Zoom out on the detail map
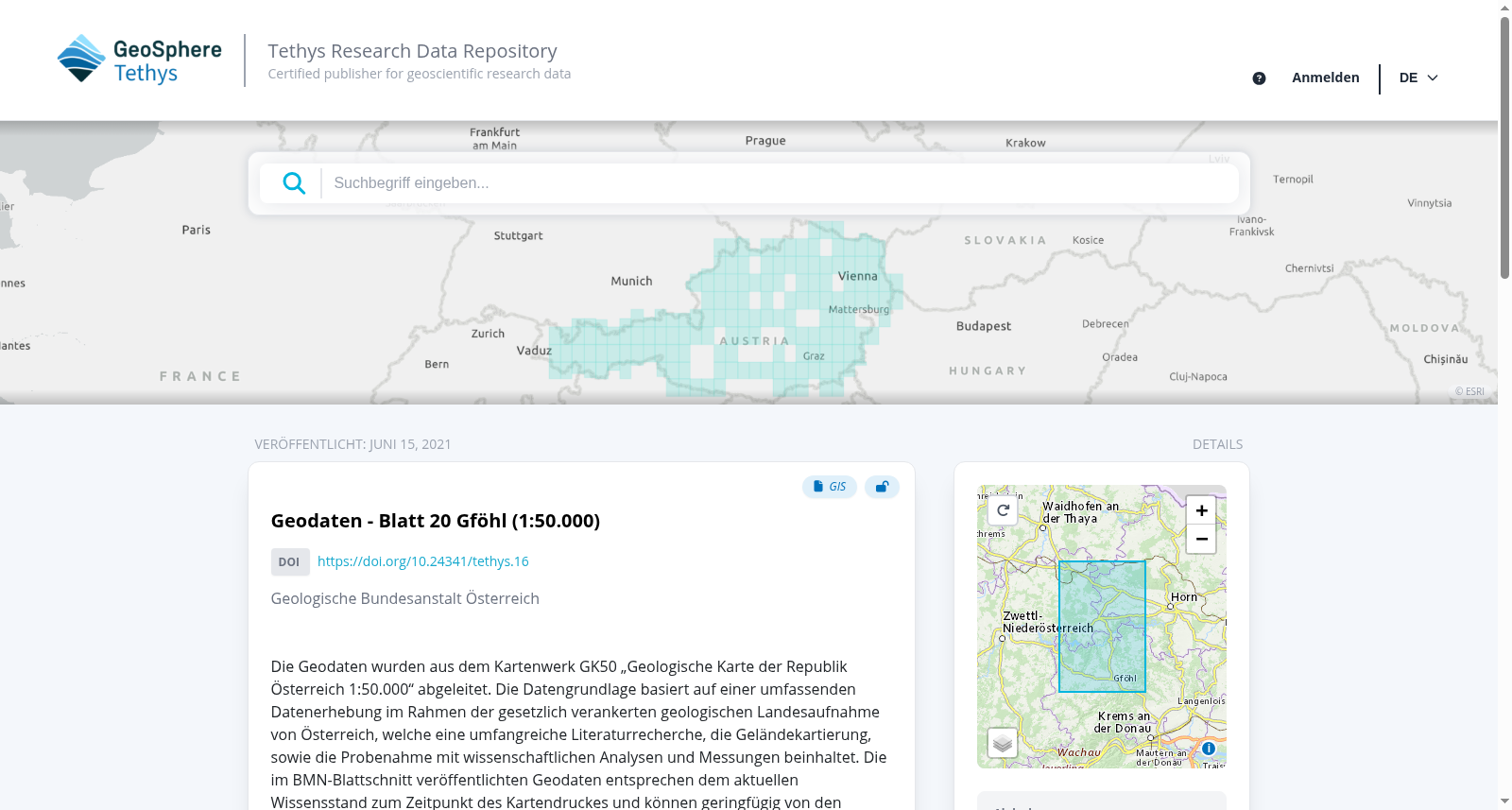 click(1201, 539)
